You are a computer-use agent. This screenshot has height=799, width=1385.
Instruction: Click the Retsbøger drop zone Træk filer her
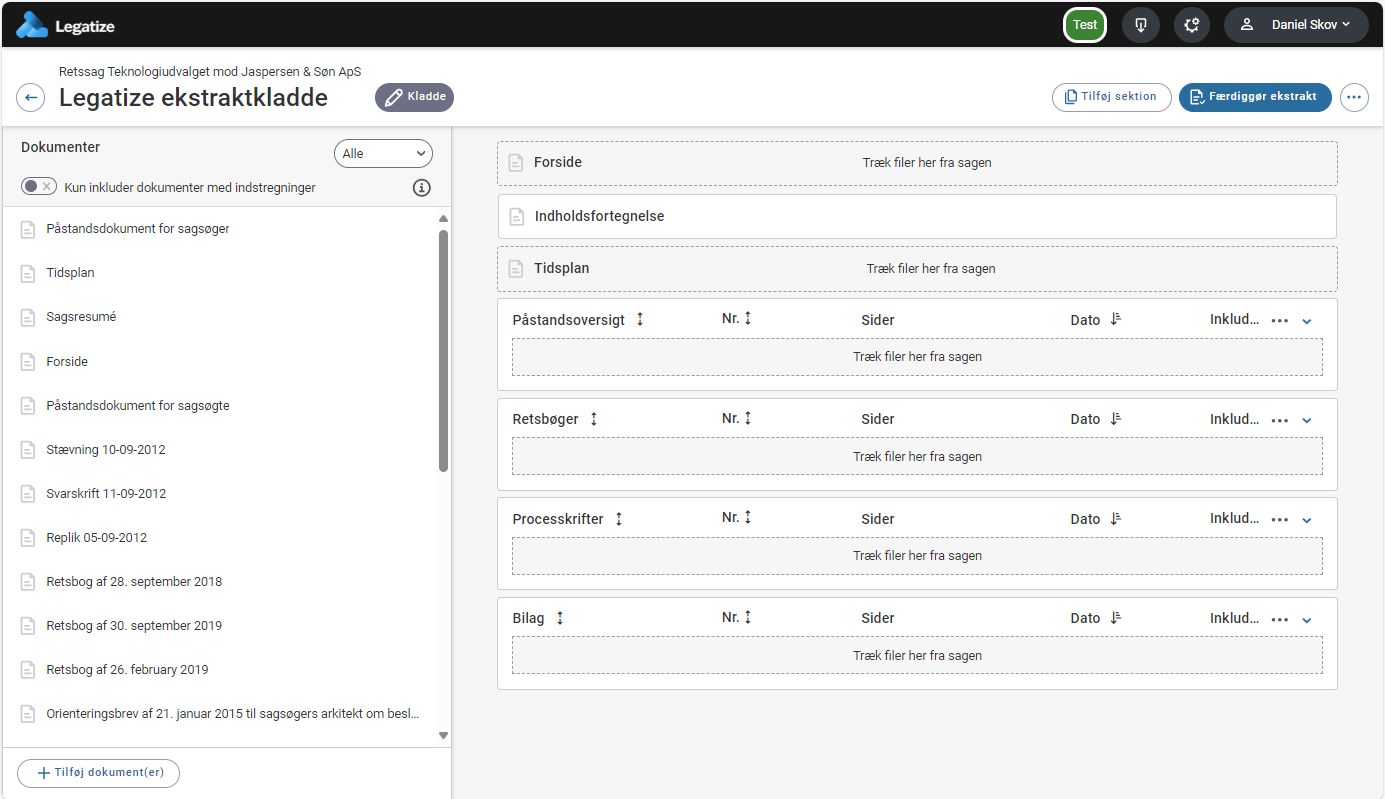coord(917,456)
